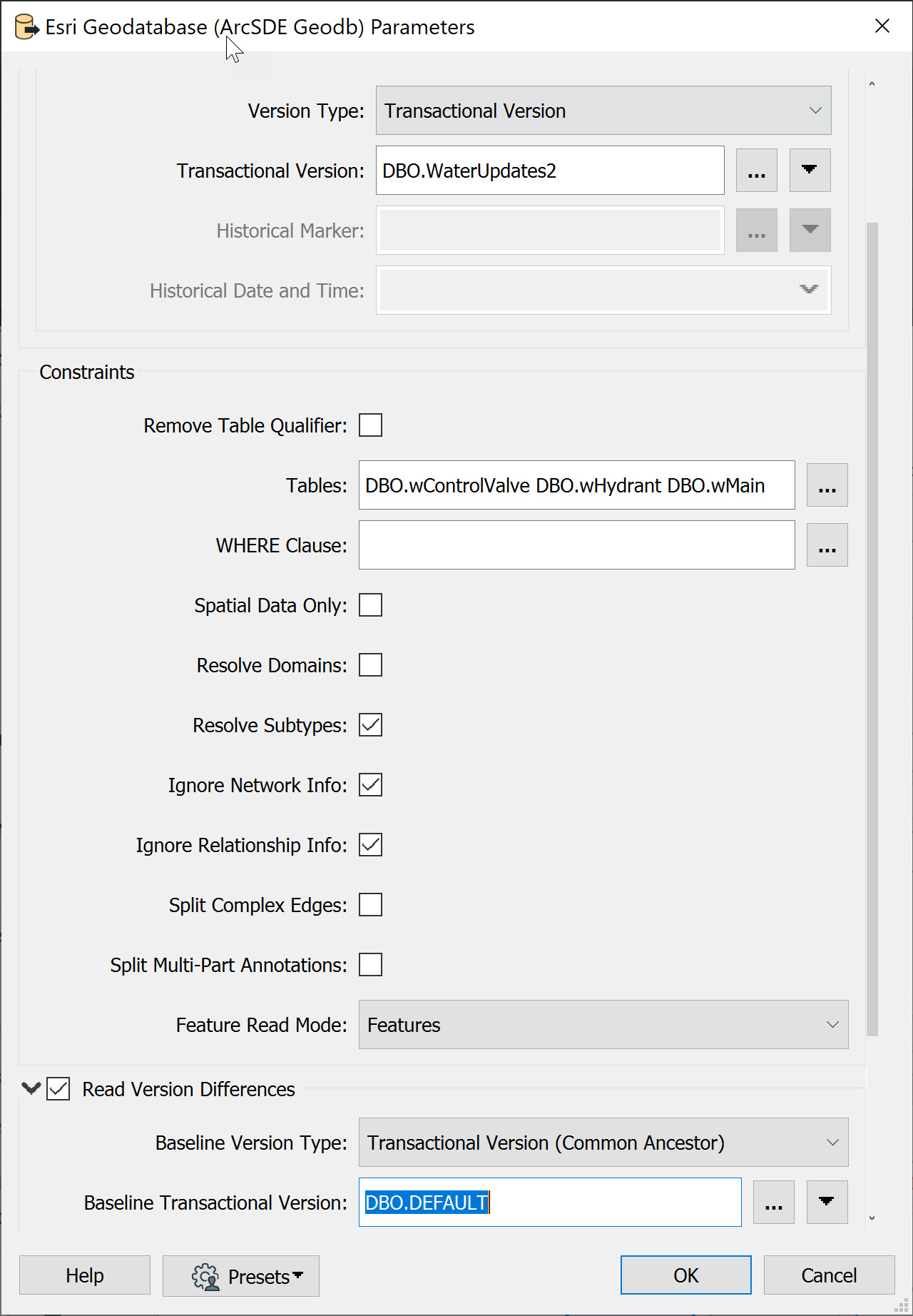The image size is (913, 1316).
Task: Open the Help documentation button
Action: click(x=85, y=1275)
